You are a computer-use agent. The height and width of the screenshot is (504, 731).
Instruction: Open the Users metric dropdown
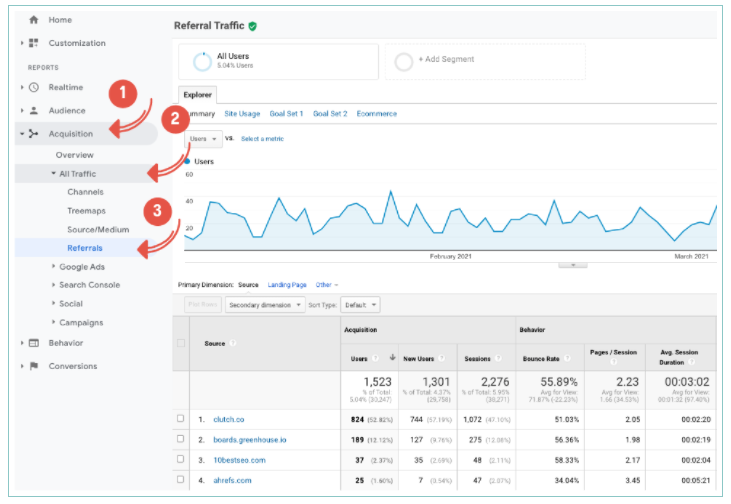click(203, 139)
